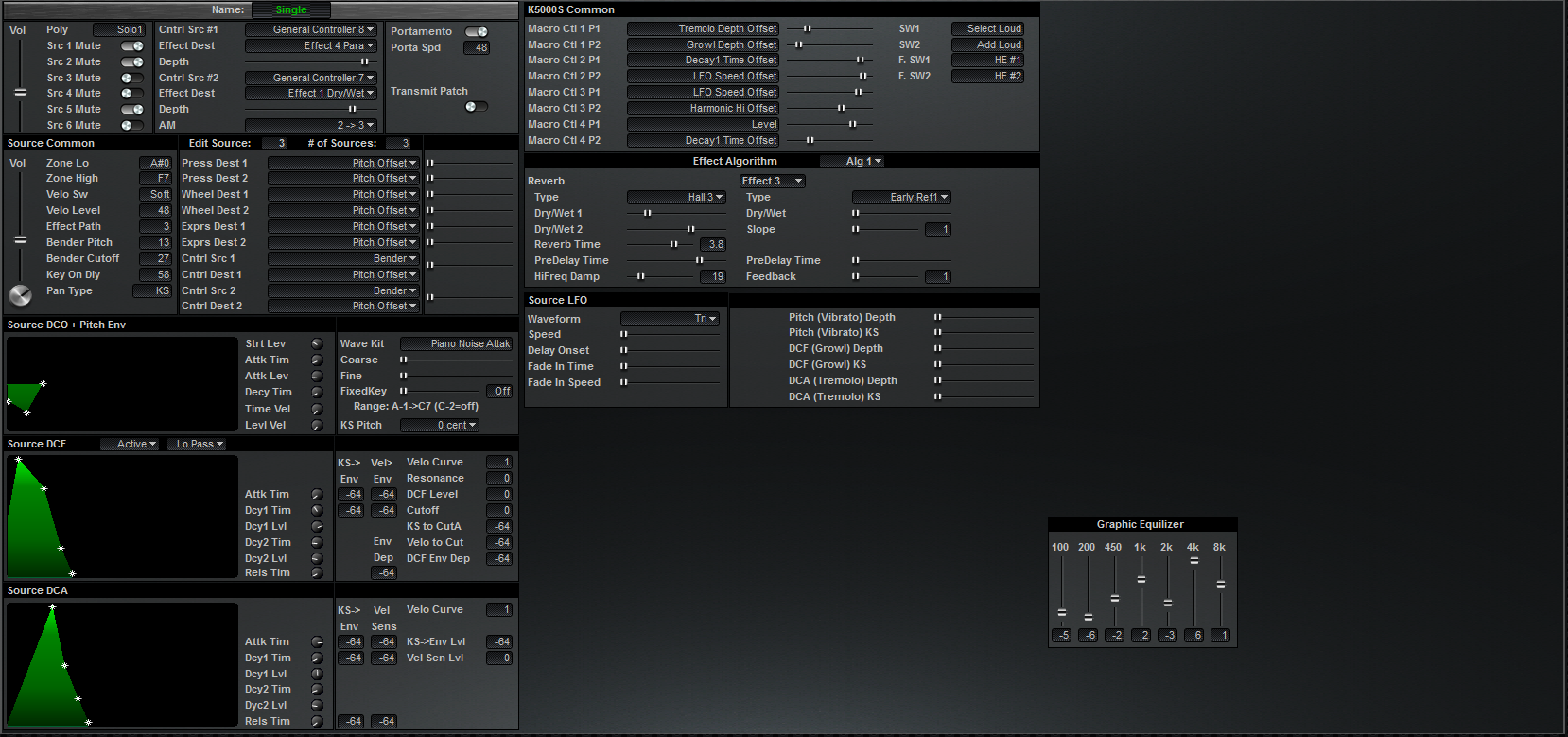Click the Source DCA Dcy1 Lvl knob
1568x737 pixels.
click(x=317, y=675)
